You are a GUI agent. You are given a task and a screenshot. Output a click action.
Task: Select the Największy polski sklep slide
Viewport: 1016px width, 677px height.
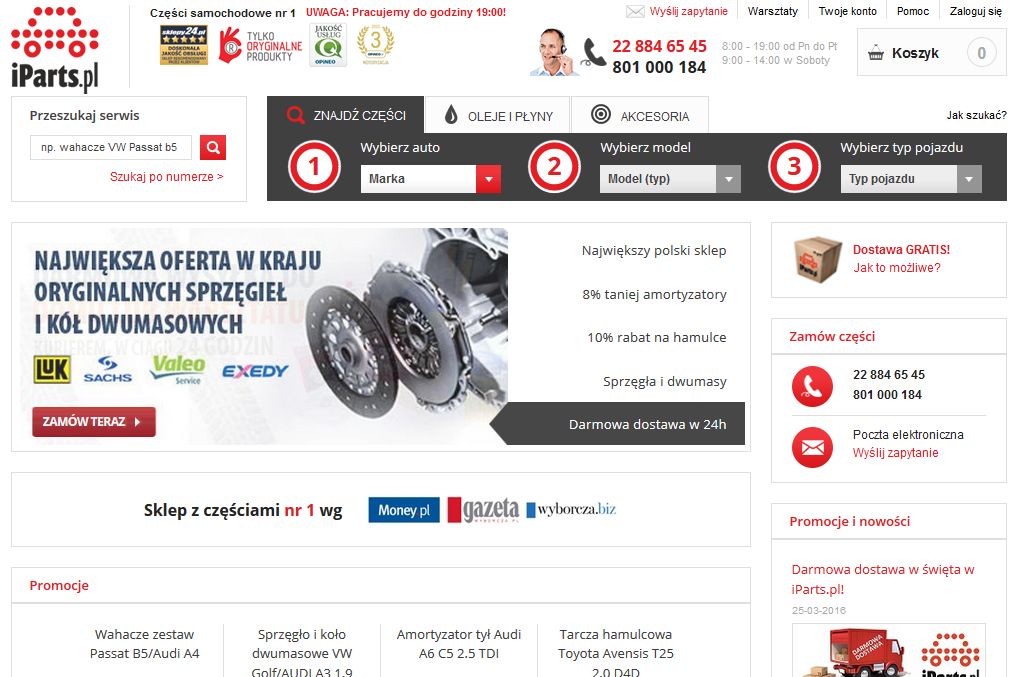pyautogui.click(x=654, y=251)
